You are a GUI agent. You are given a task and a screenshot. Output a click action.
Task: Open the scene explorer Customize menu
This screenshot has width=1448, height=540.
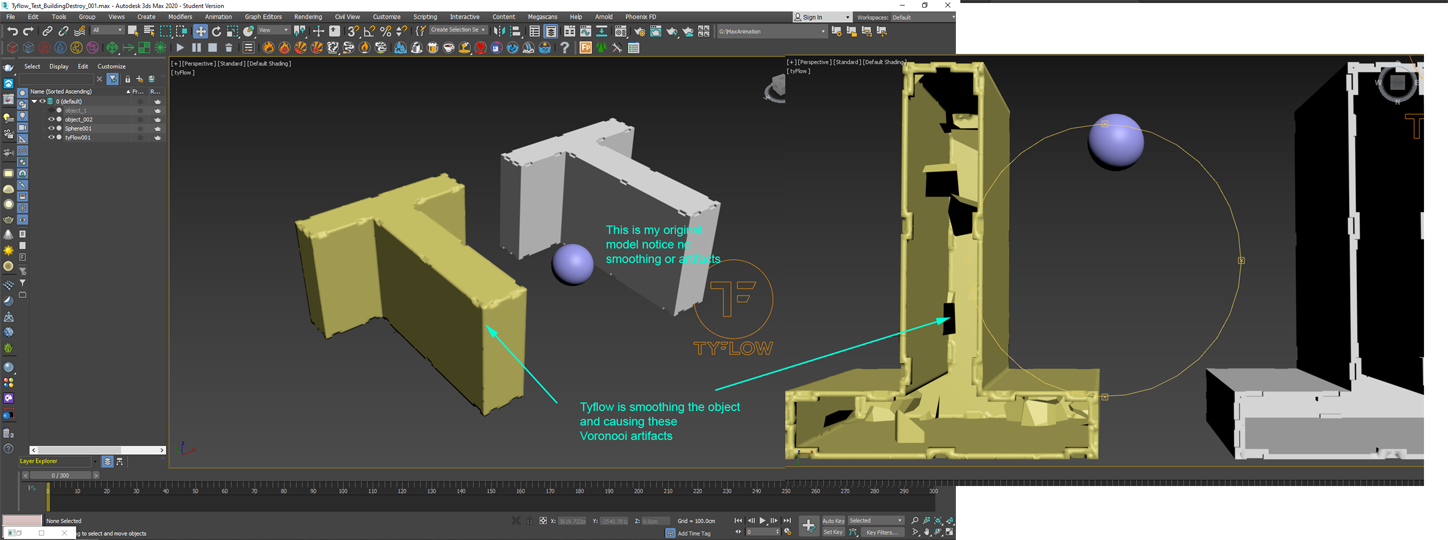(x=111, y=66)
